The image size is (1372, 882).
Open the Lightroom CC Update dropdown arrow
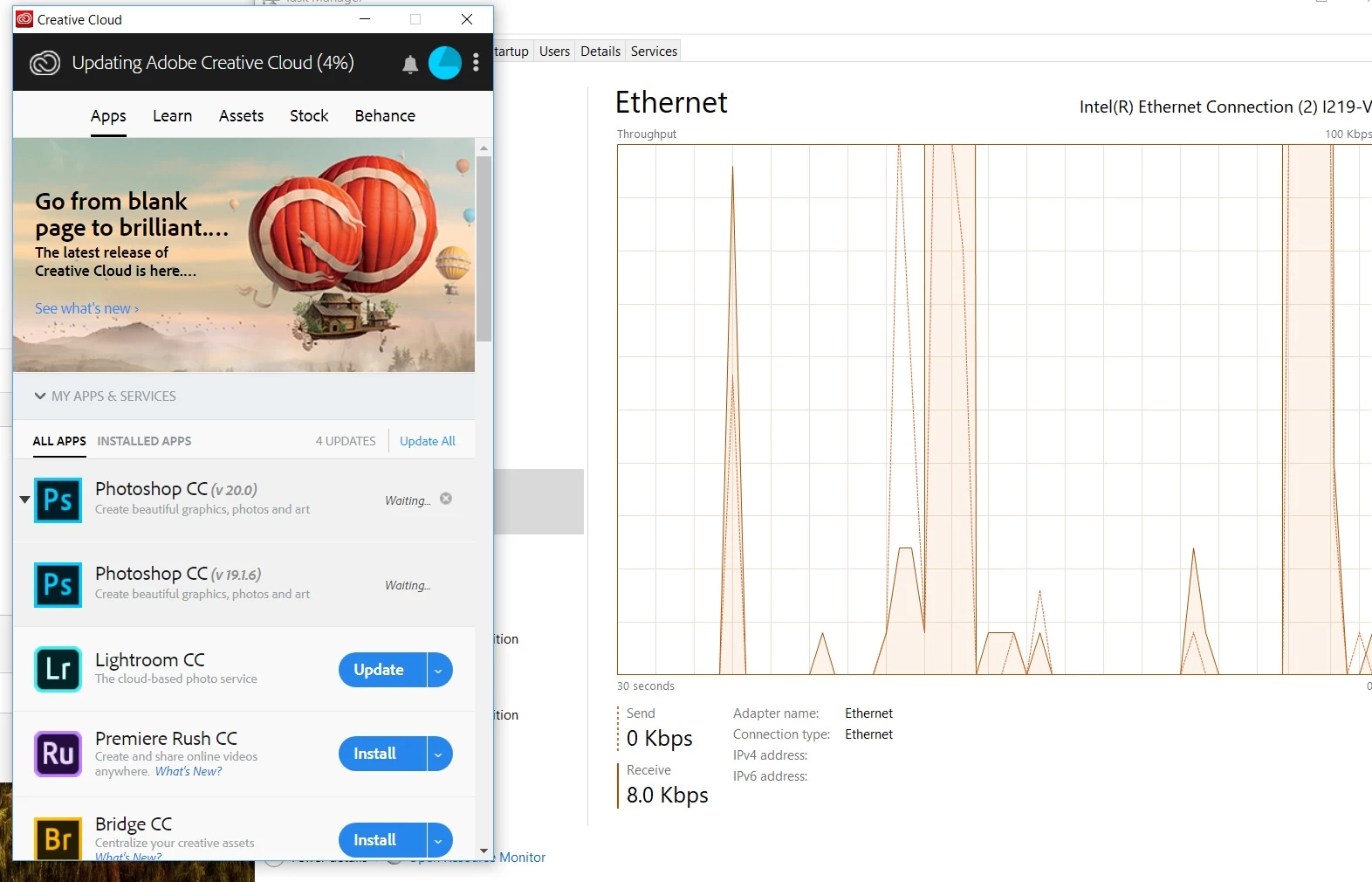[x=439, y=670]
